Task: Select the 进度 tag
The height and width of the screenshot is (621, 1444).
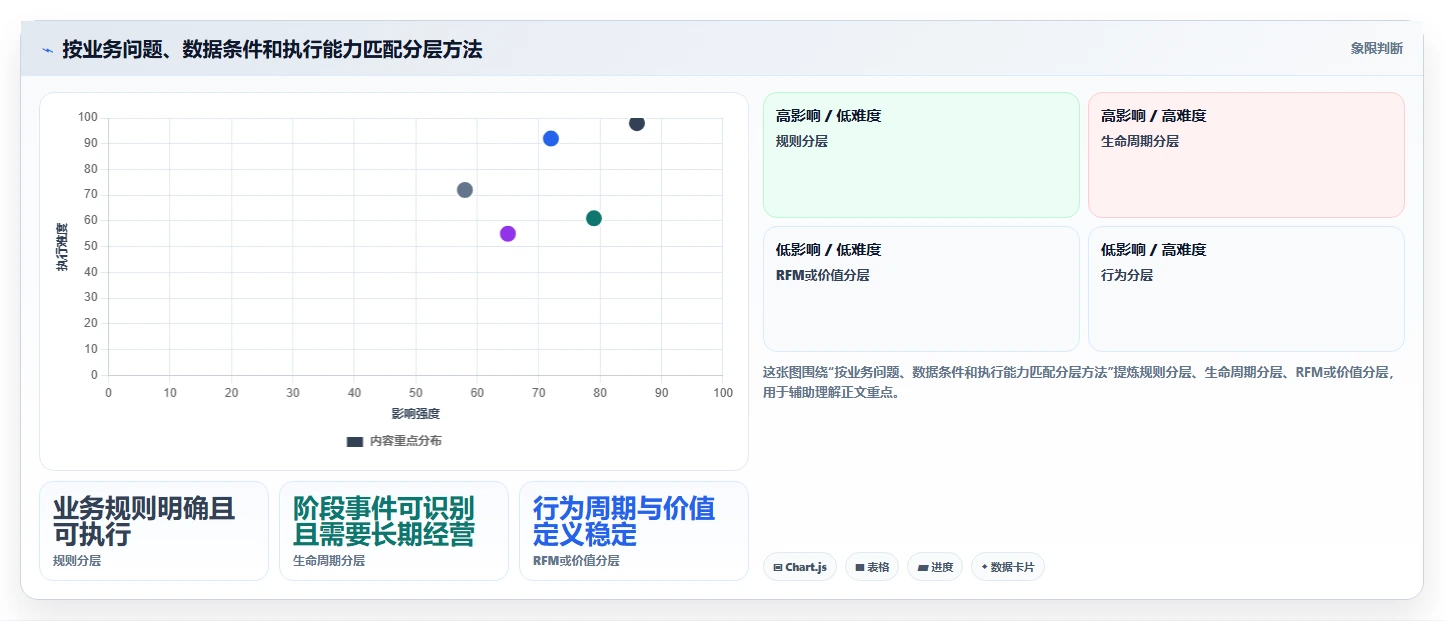Action: click(x=935, y=567)
